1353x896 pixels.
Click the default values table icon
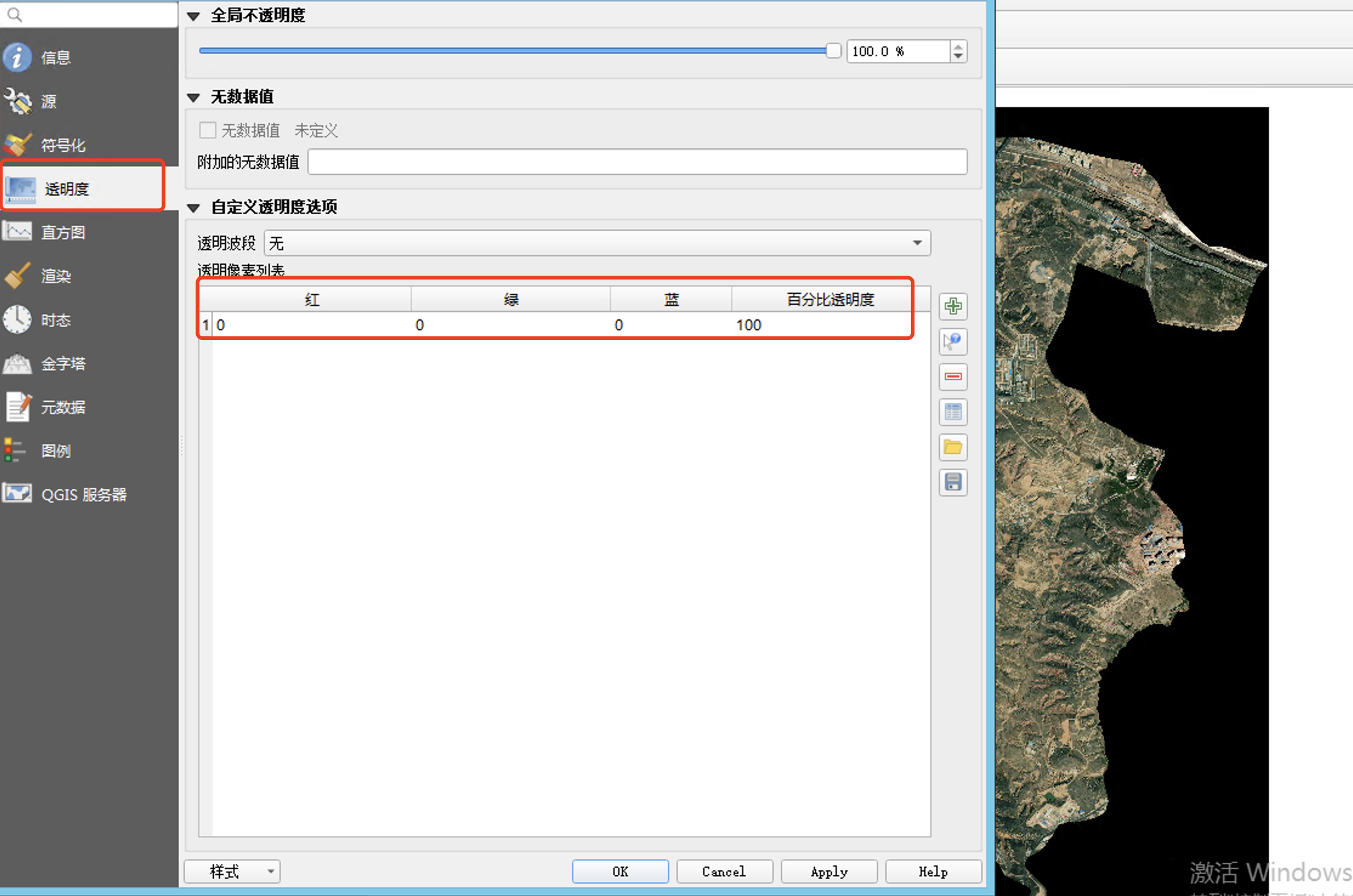point(953,412)
